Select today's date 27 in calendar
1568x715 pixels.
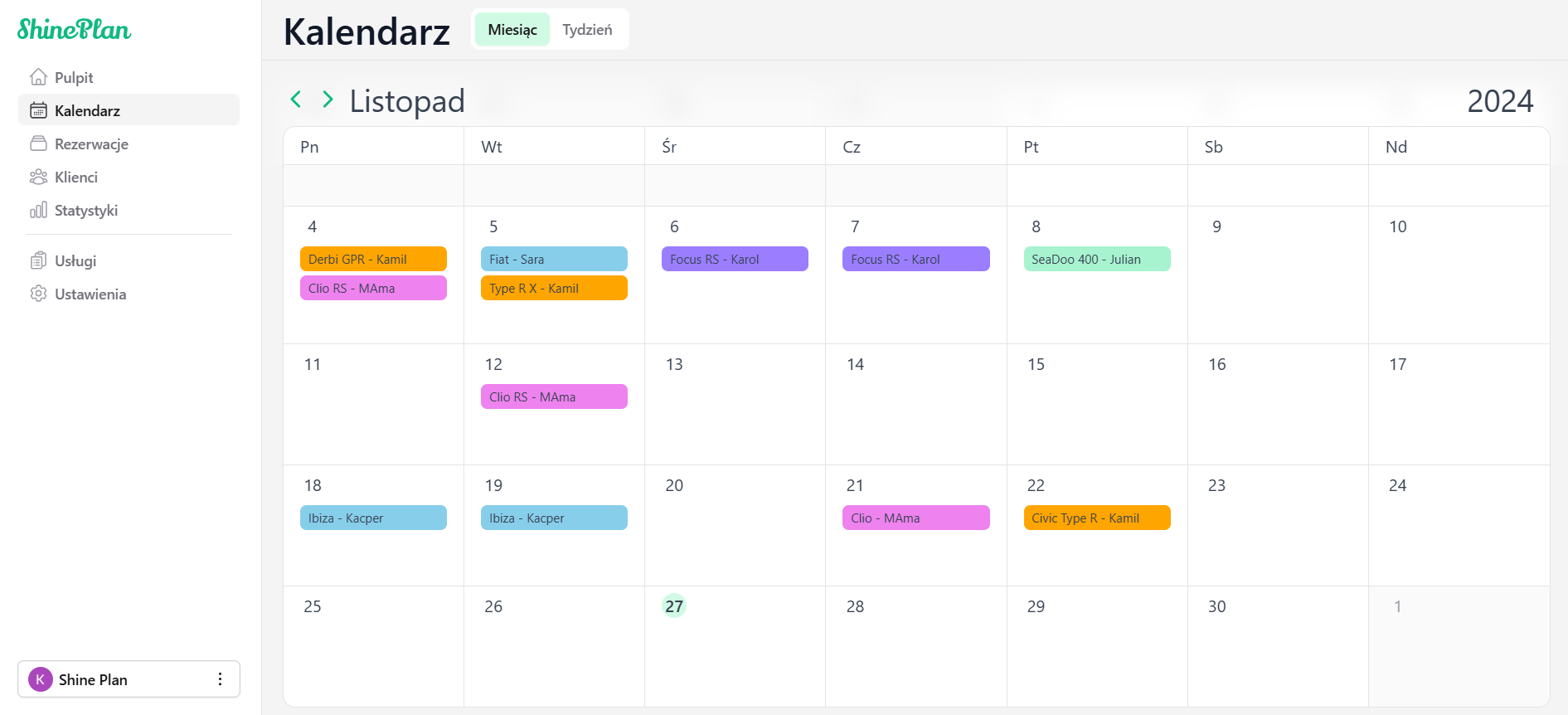point(674,606)
